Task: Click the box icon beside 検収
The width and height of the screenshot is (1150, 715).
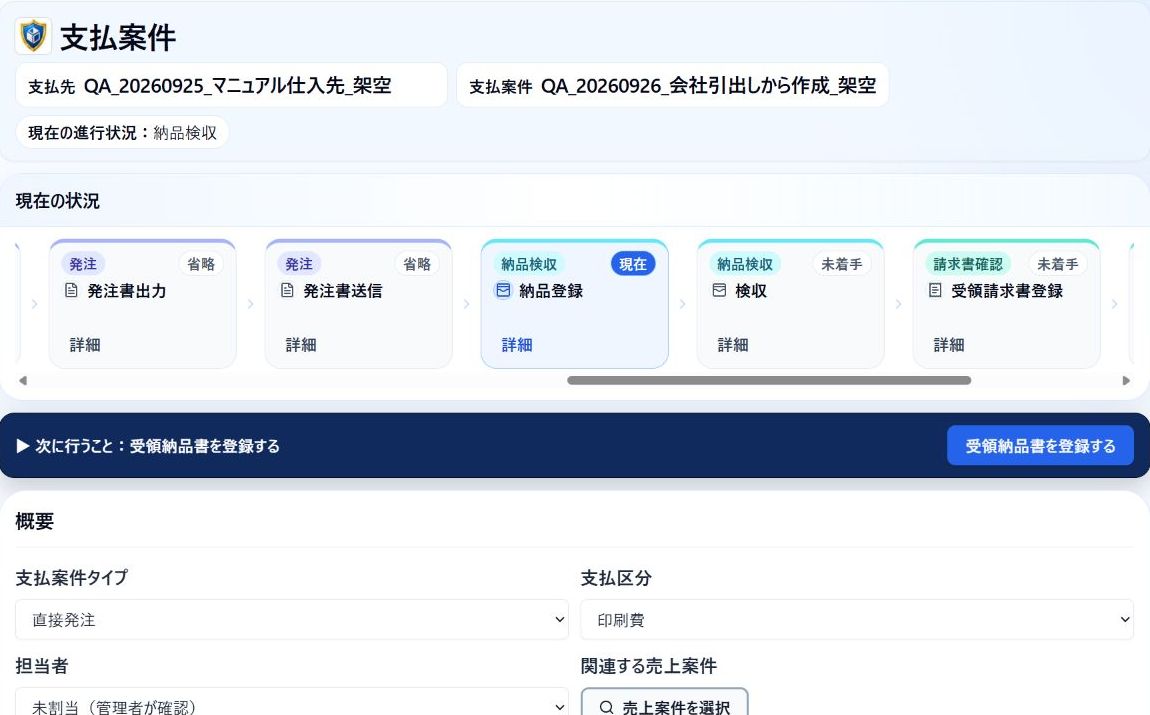Action: pyautogui.click(x=719, y=290)
